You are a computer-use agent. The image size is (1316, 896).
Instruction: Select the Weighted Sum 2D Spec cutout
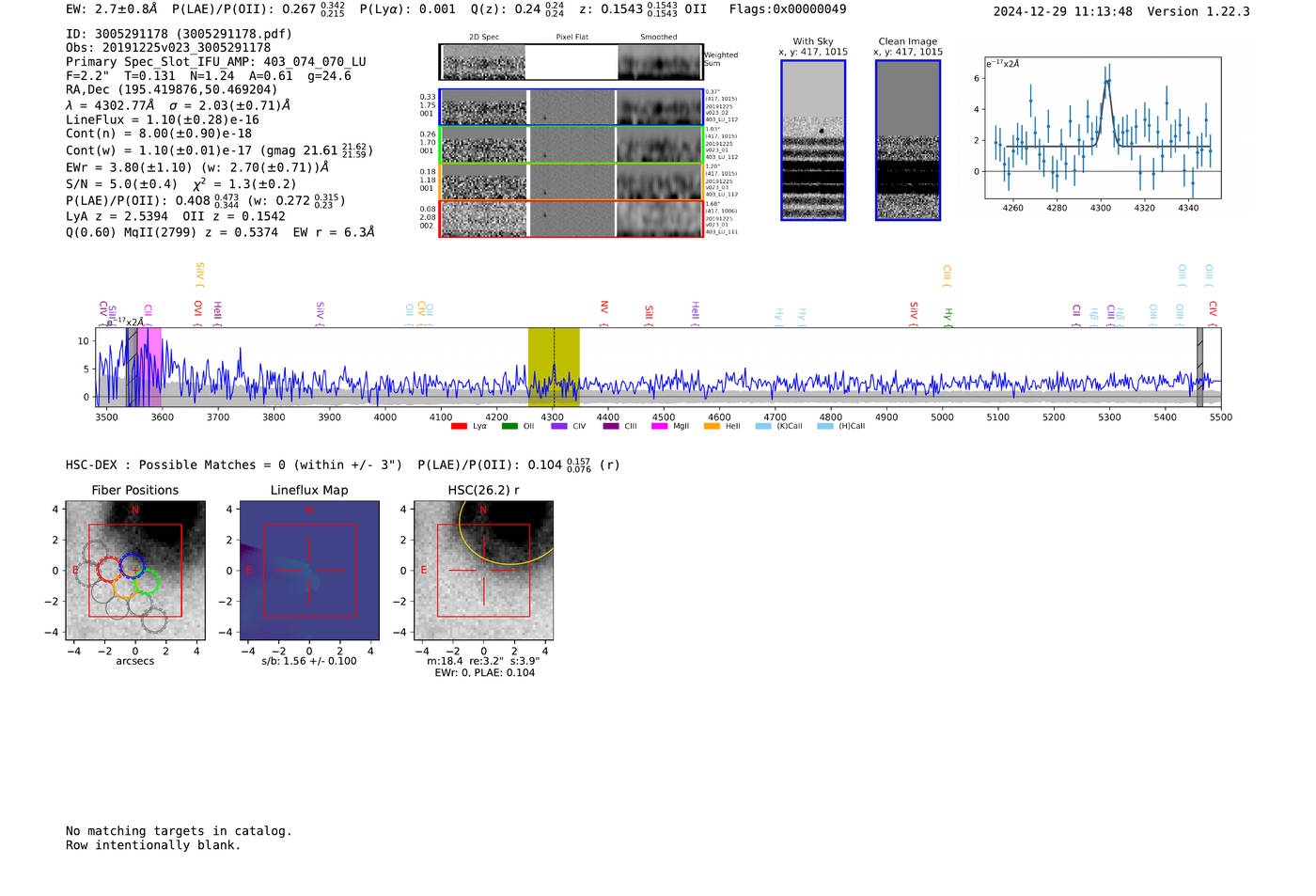484,62
